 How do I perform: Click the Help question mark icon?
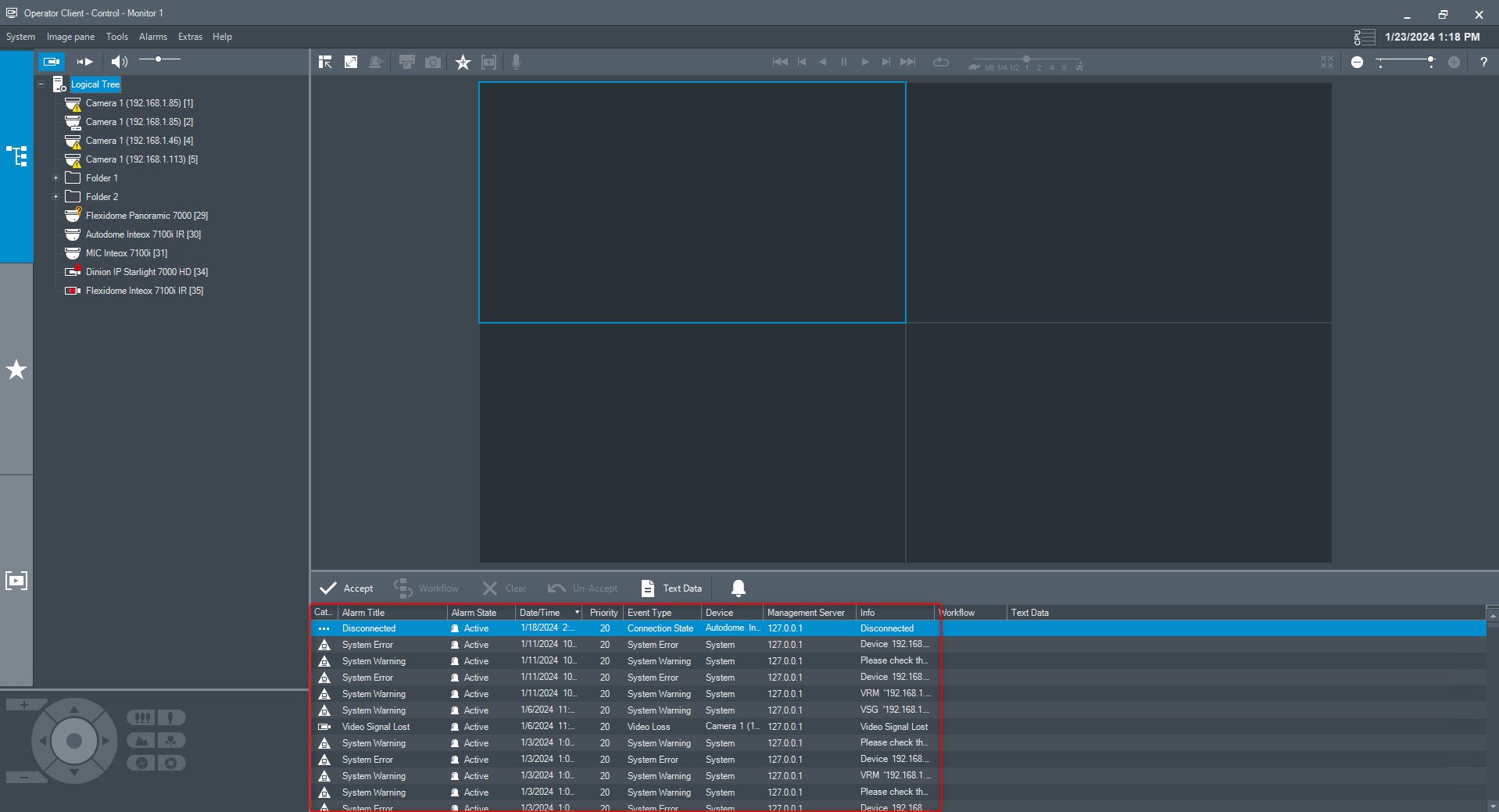[x=1483, y=63]
